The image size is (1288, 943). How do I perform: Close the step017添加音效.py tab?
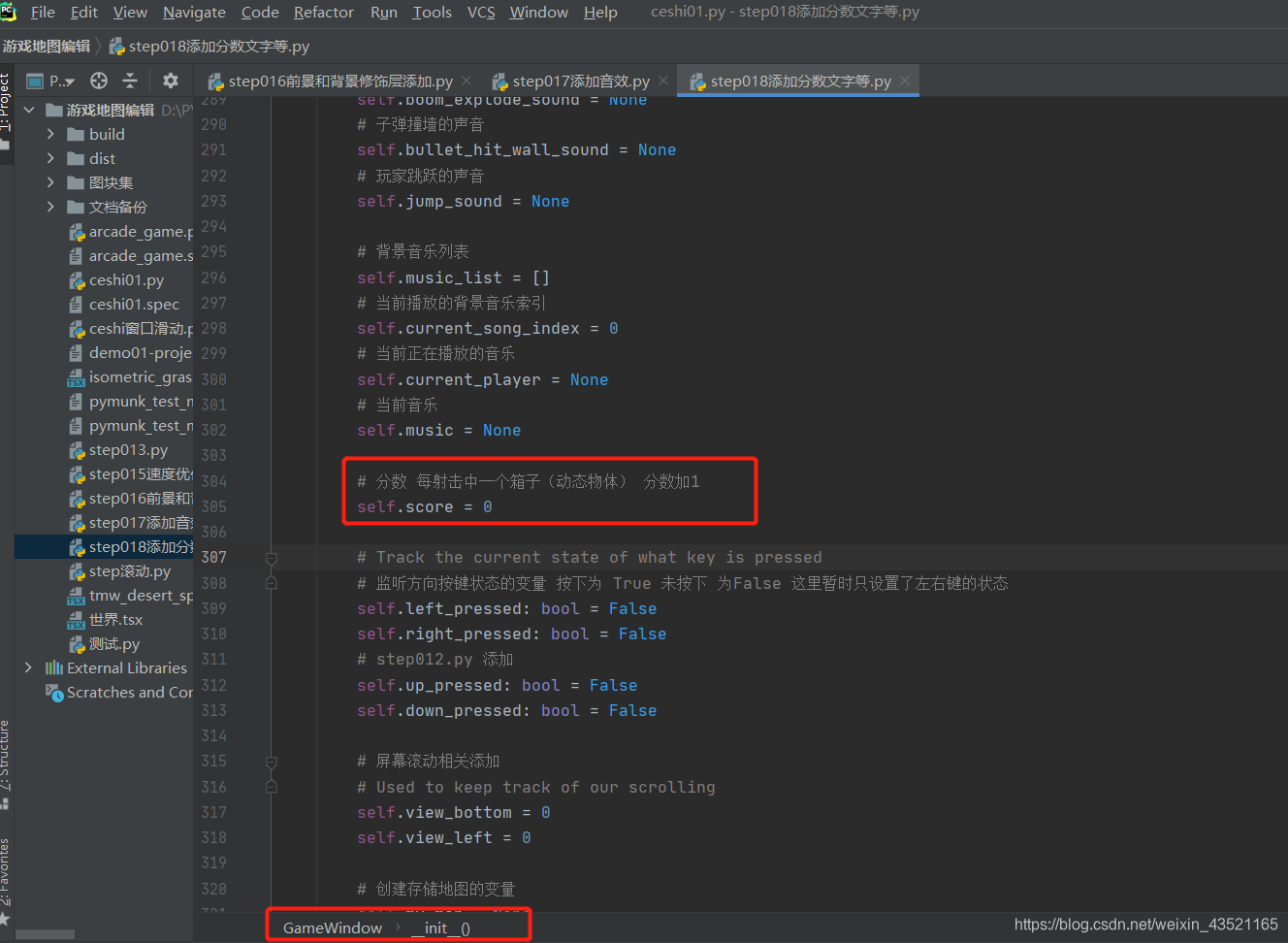click(663, 81)
